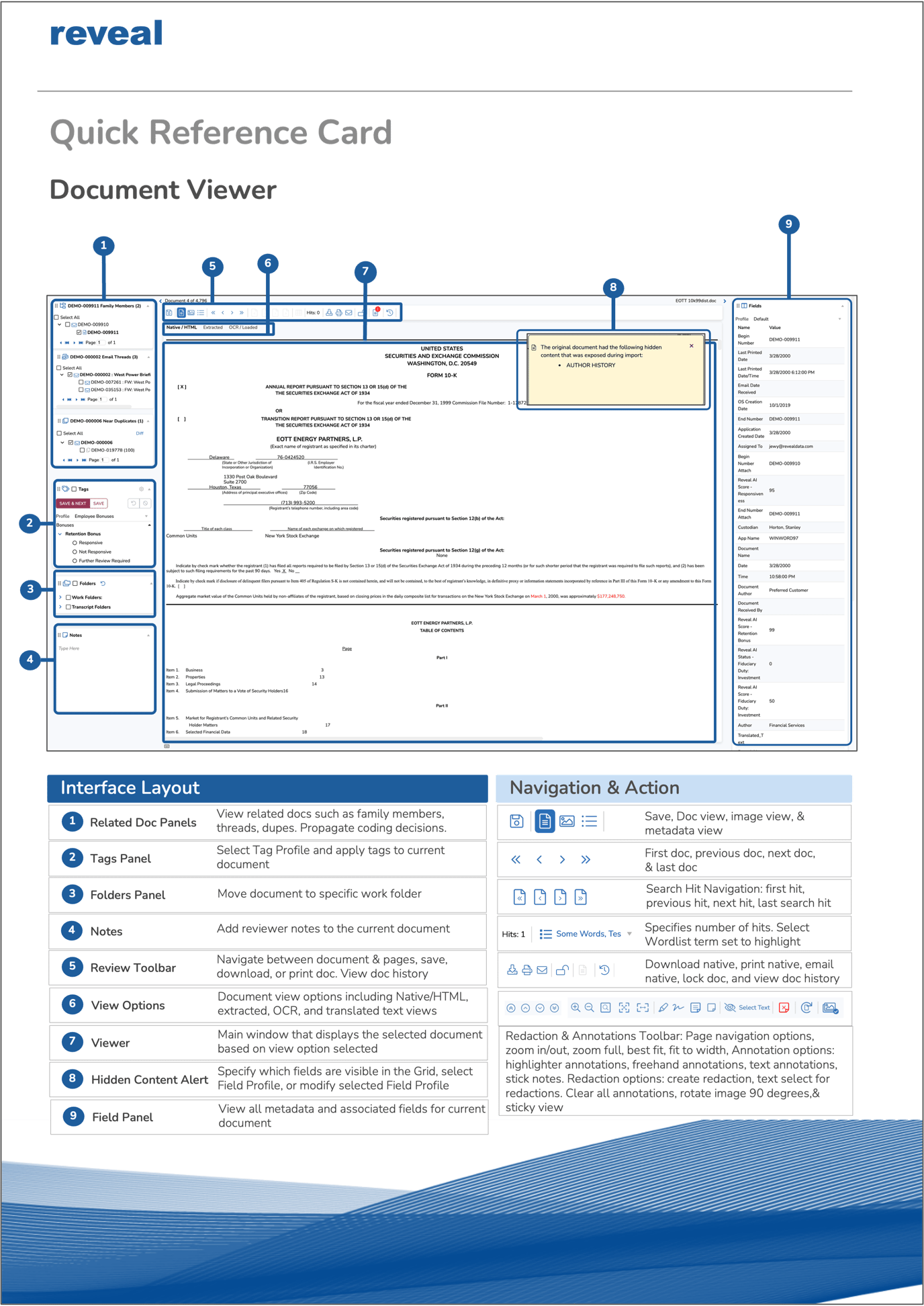This screenshot has height=1306, width=924.
Task: Expand the Transcript Folders chevron
Action: [60, 607]
